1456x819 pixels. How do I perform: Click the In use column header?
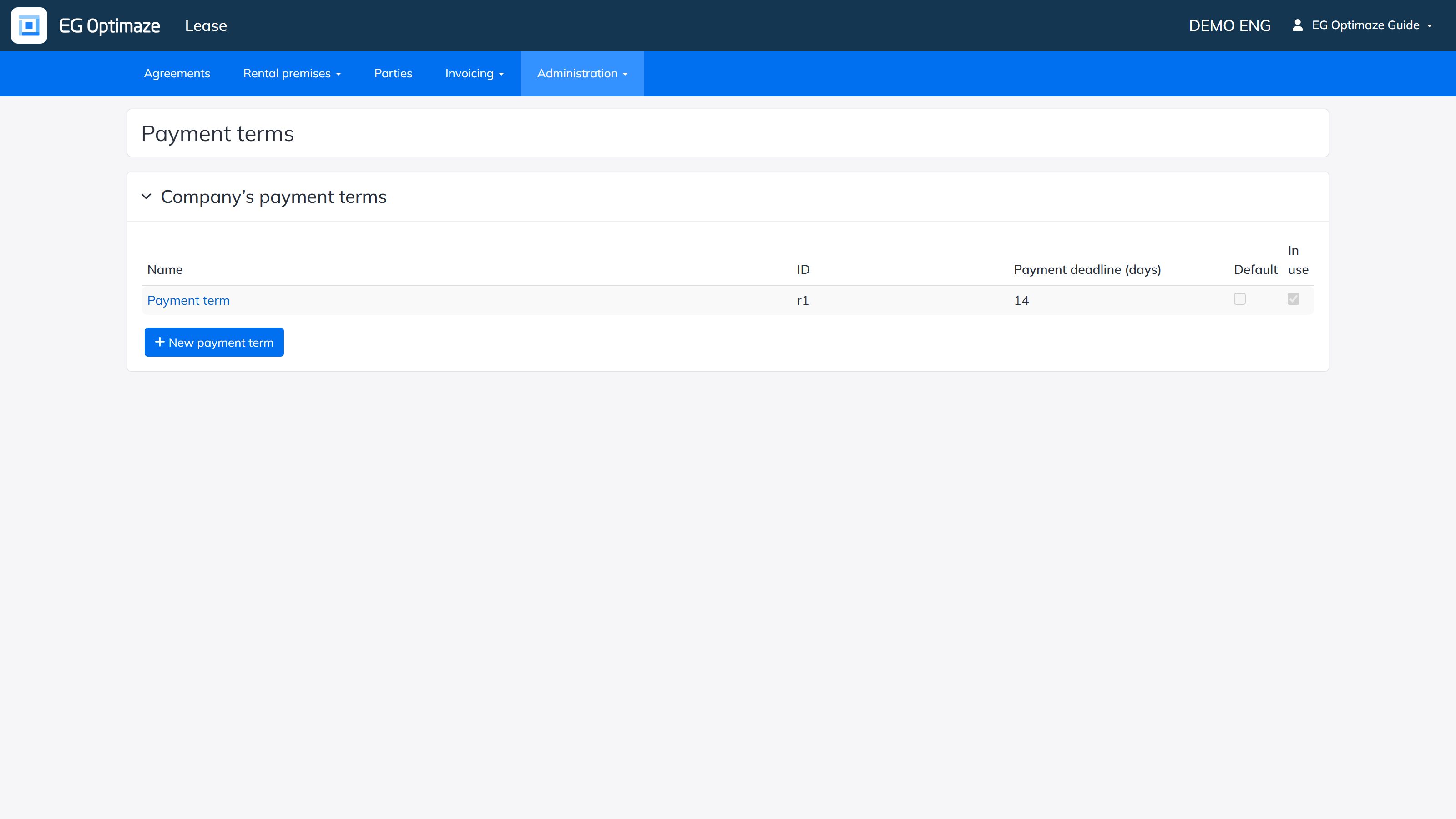tap(1298, 260)
